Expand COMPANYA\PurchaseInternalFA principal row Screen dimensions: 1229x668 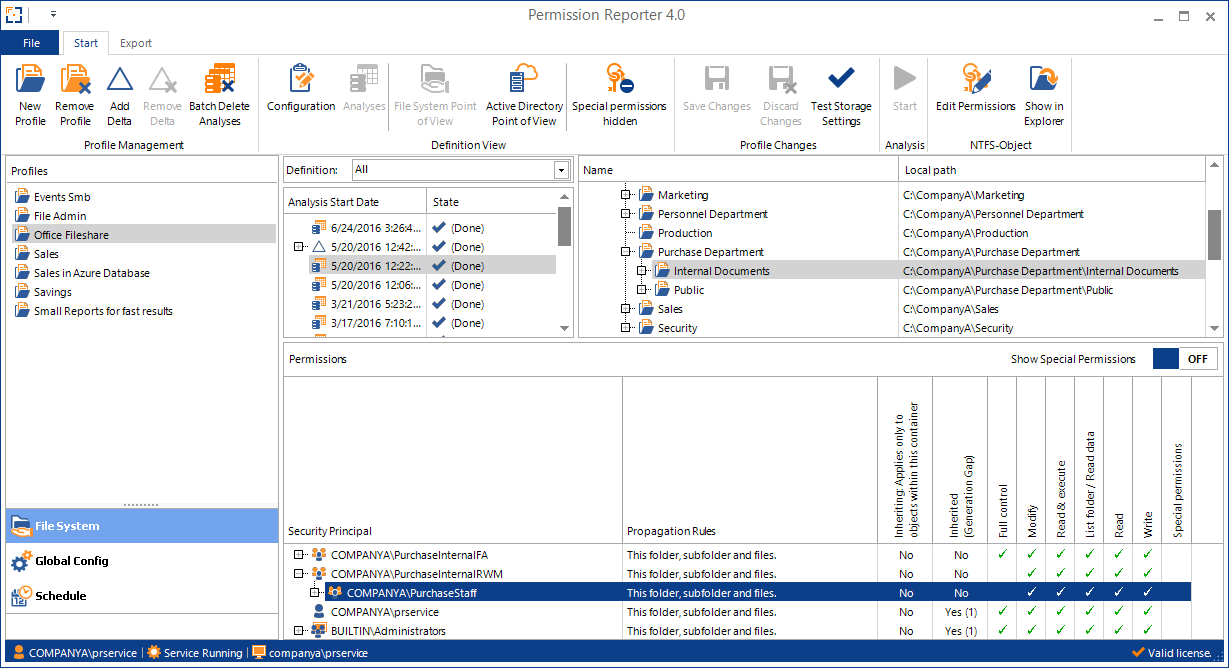click(x=299, y=555)
